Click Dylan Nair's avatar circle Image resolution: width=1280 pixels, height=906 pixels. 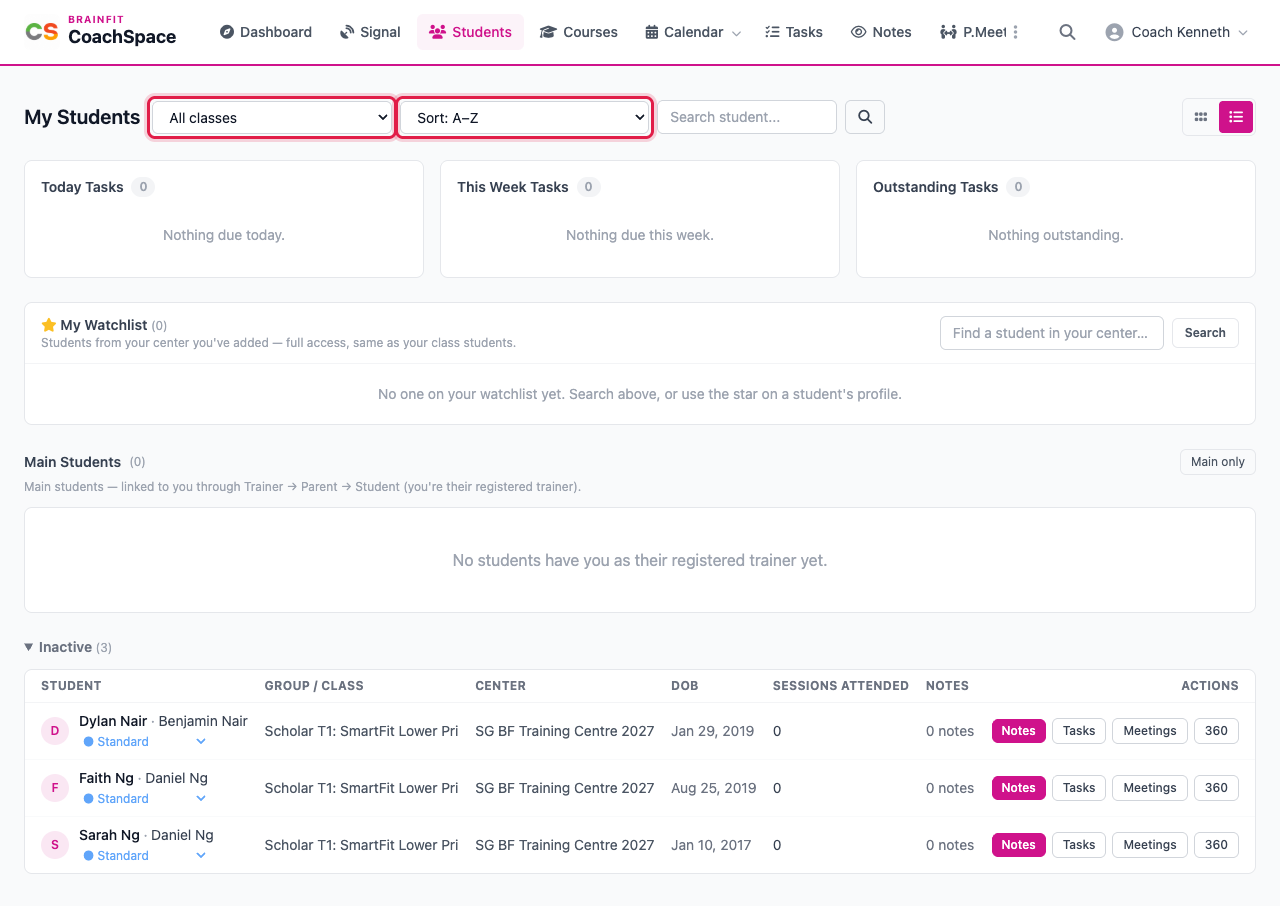54,731
